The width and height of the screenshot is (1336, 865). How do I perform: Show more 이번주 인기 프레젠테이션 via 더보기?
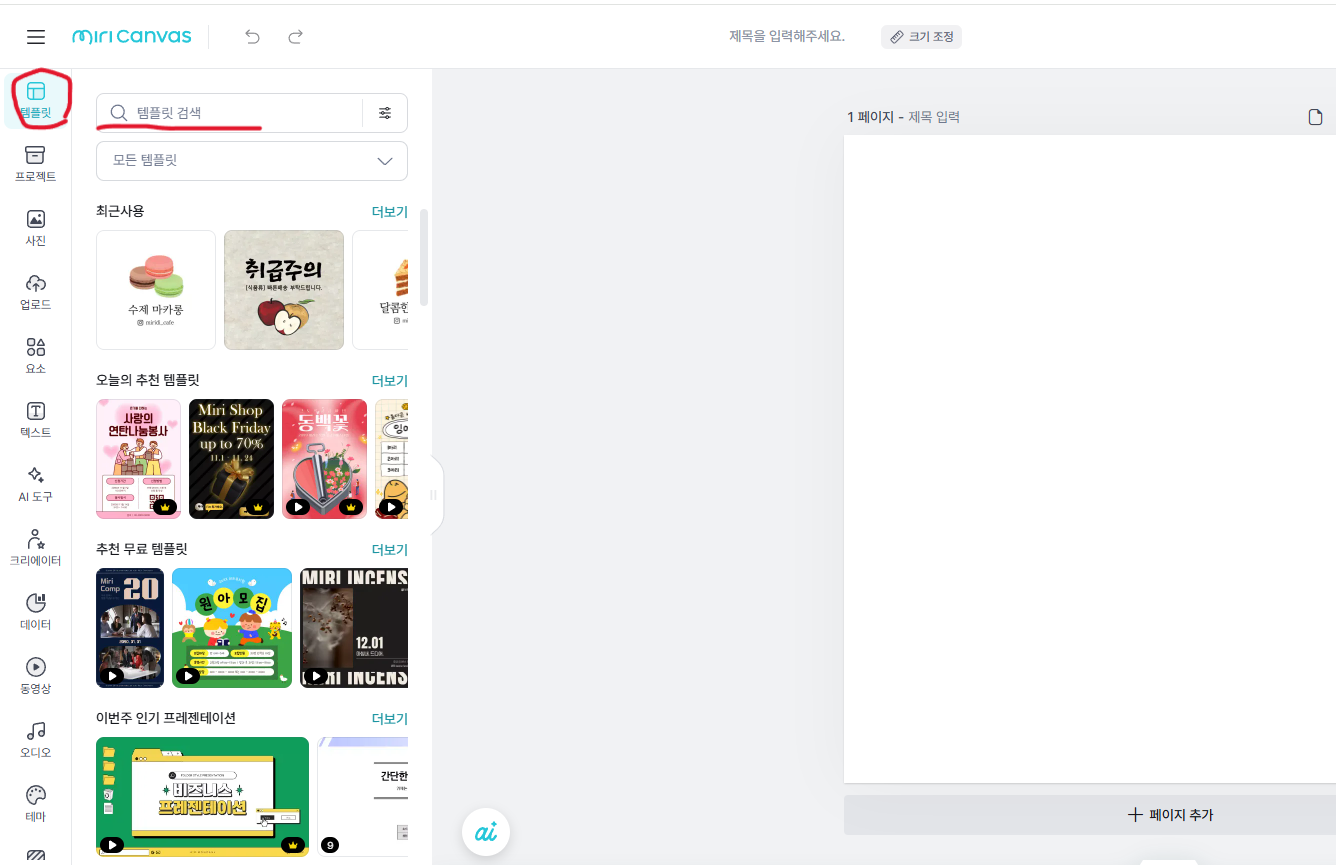389,718
